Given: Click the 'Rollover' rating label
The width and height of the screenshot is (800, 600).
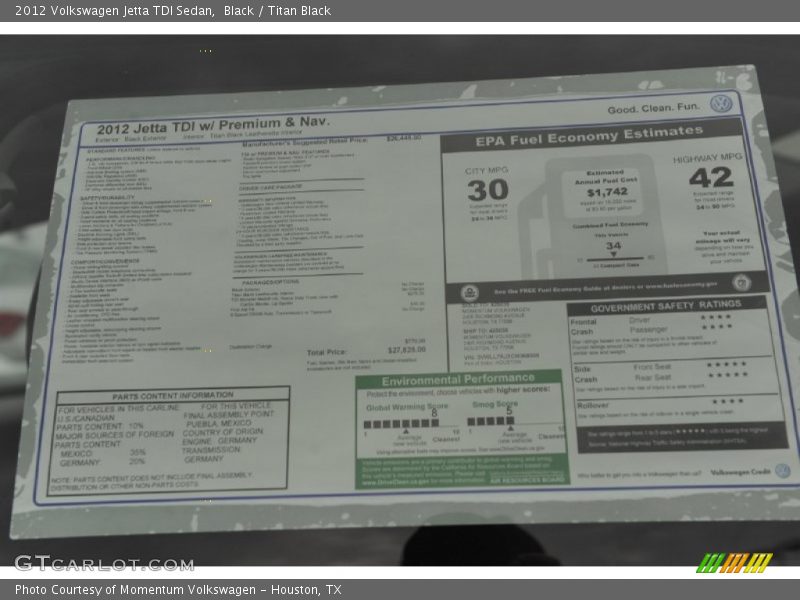Looking at the screenshot, I should click(593, 405).
